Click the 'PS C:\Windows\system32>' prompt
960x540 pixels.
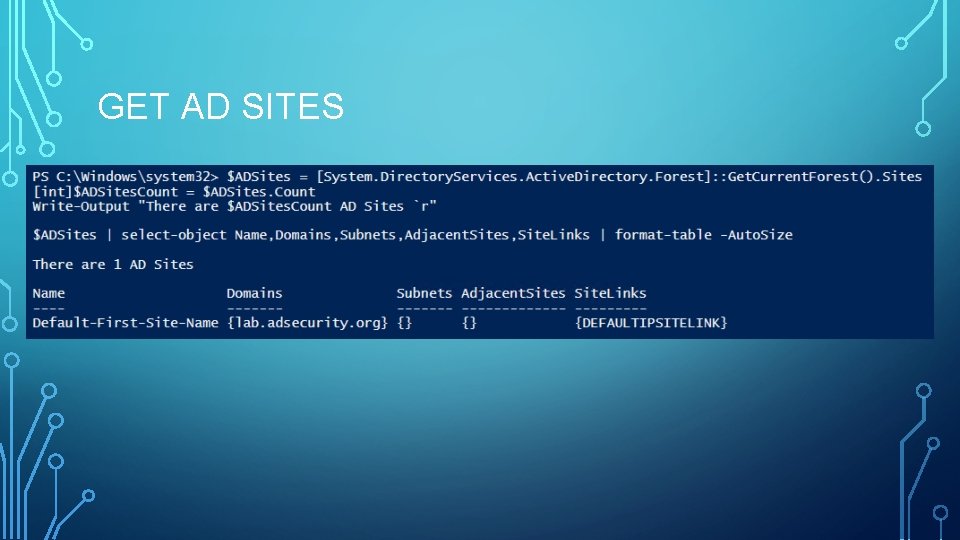(x=126, y=177)
